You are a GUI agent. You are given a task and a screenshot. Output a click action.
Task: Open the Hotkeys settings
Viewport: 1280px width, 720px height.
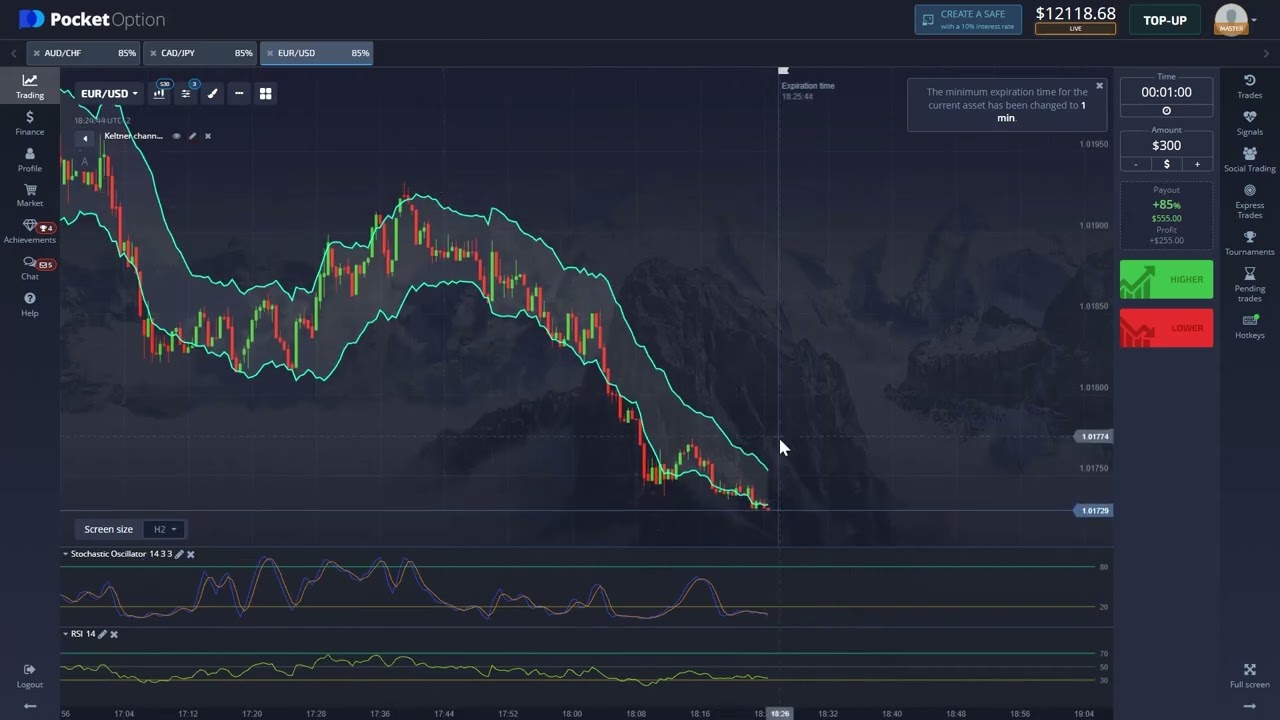tap(1249, 326)
